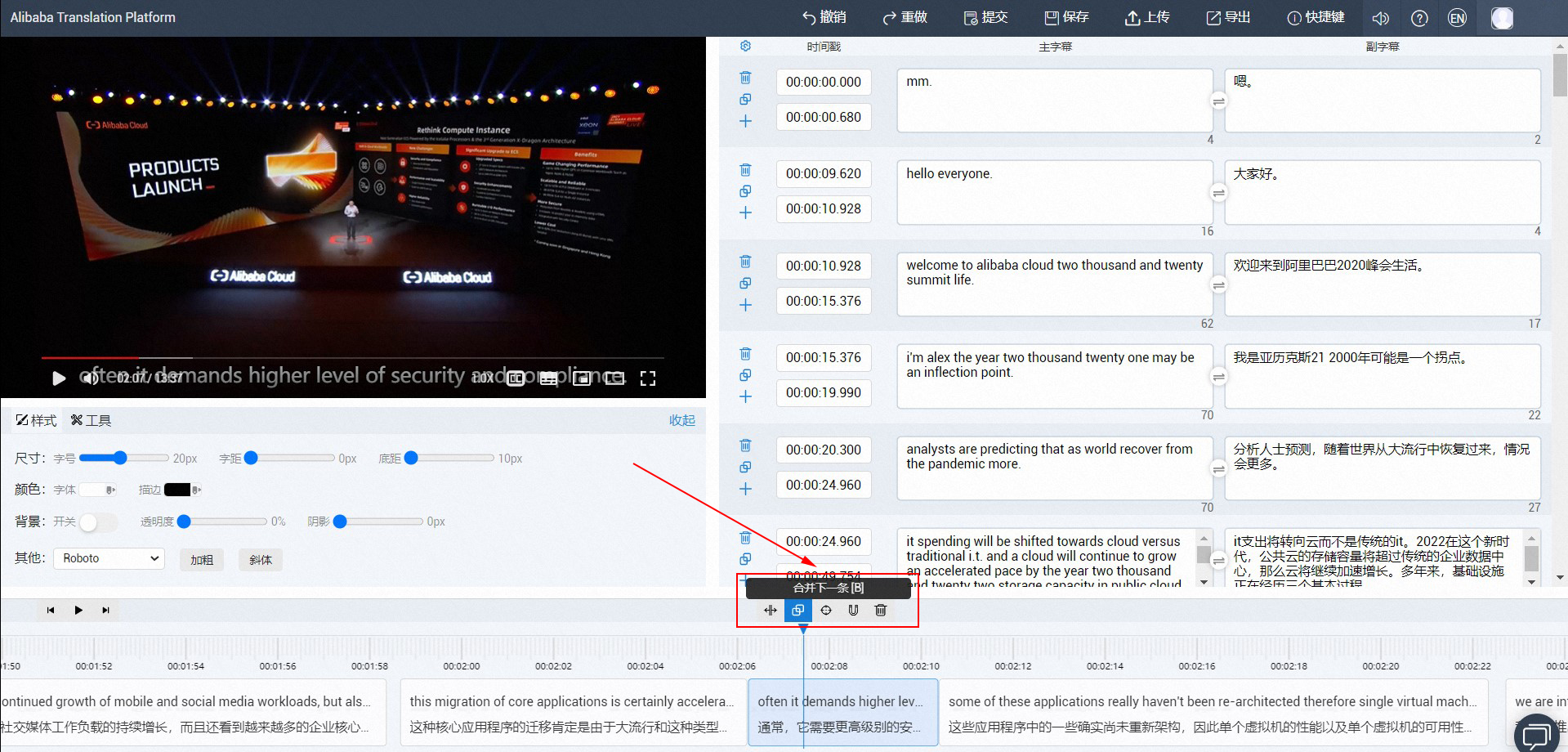Open the 字体 font color picker
The image size is (1568, 752).
97,490
